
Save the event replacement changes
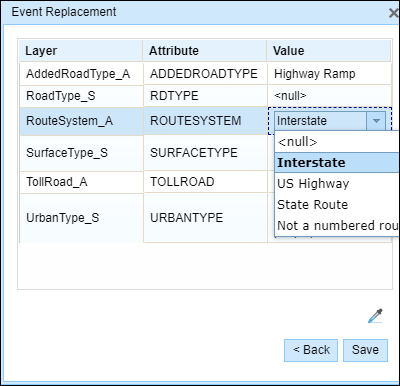pyautogui.click(x=365, y=350)
